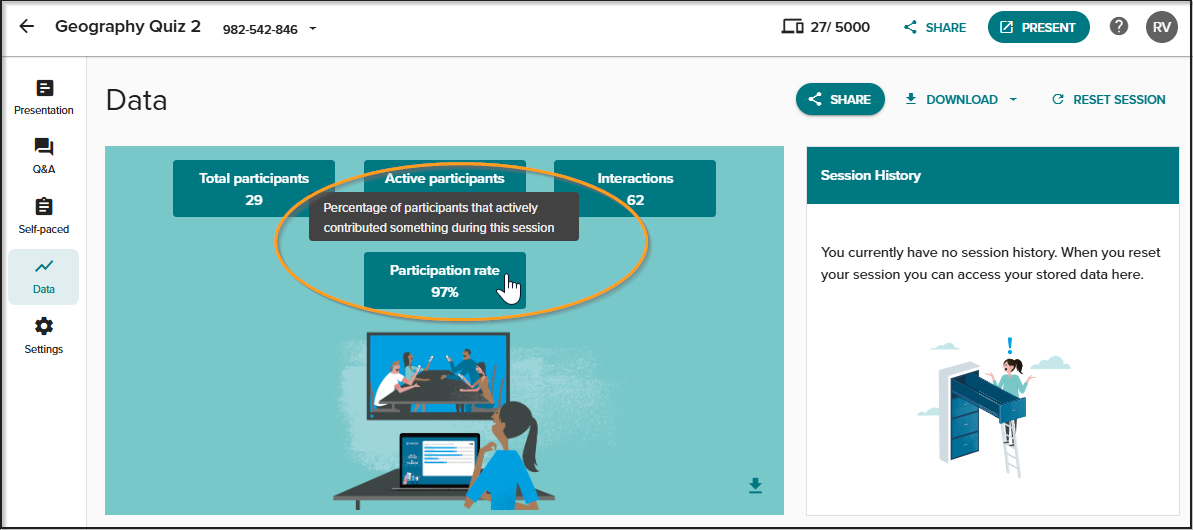Screen dimensions: 1193x530
Task: Download the infographic using bottom-right arrow icon
Action: click(755, 485)
